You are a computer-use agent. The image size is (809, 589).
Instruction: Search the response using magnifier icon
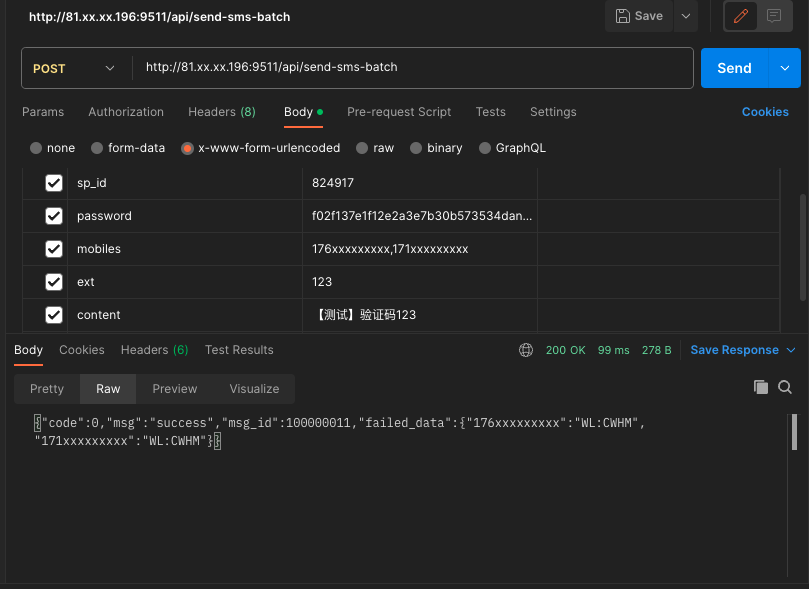785,387
